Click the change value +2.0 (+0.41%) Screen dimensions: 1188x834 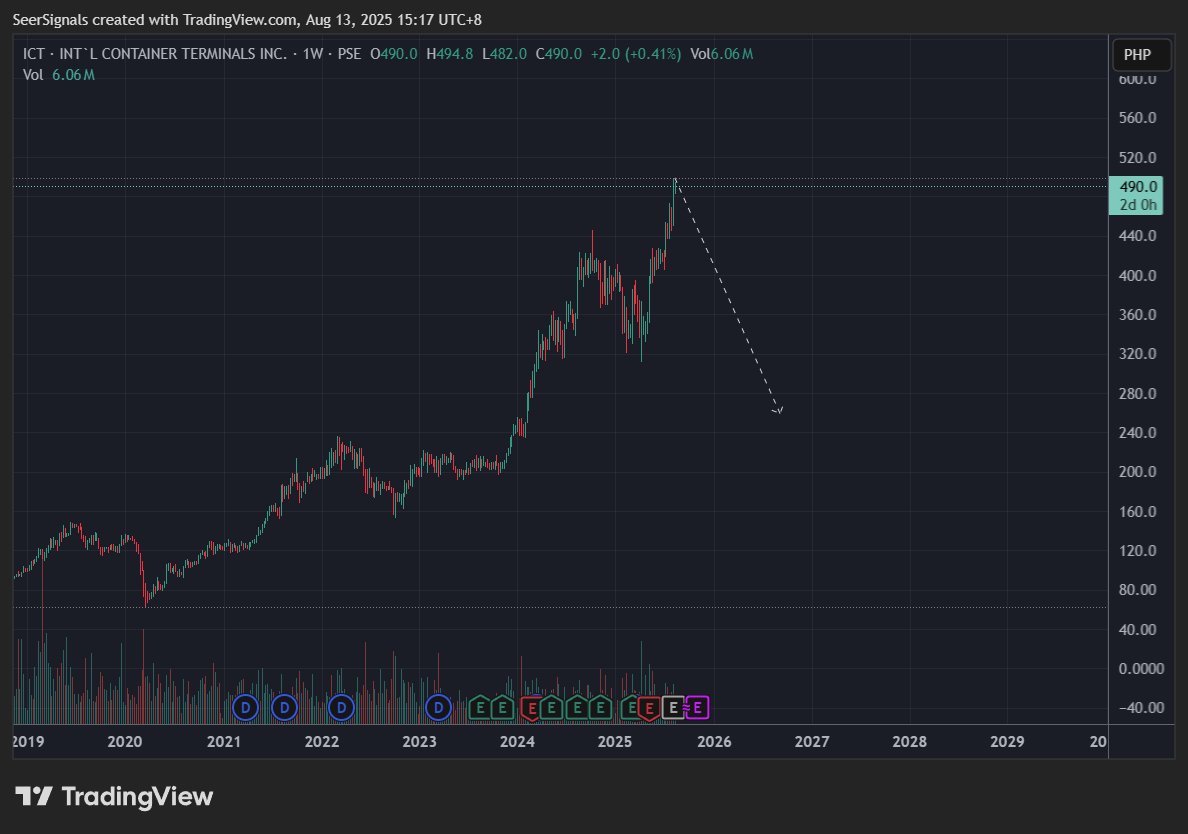[x=636, y=54]
